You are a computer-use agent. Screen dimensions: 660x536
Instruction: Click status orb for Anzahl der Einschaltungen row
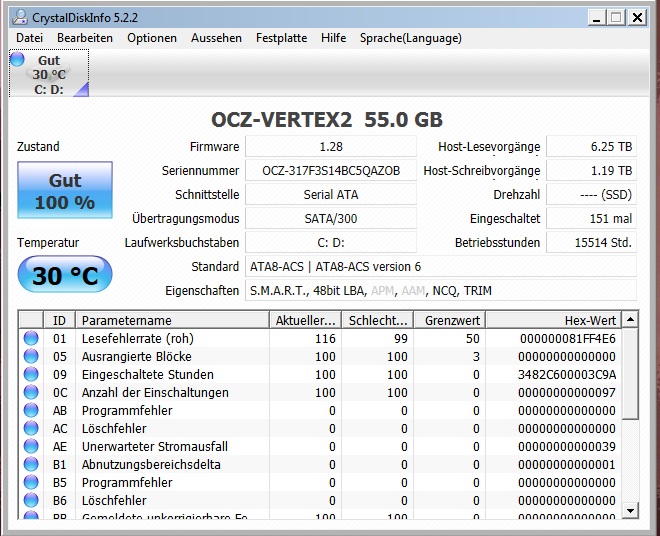coord(31,392)
